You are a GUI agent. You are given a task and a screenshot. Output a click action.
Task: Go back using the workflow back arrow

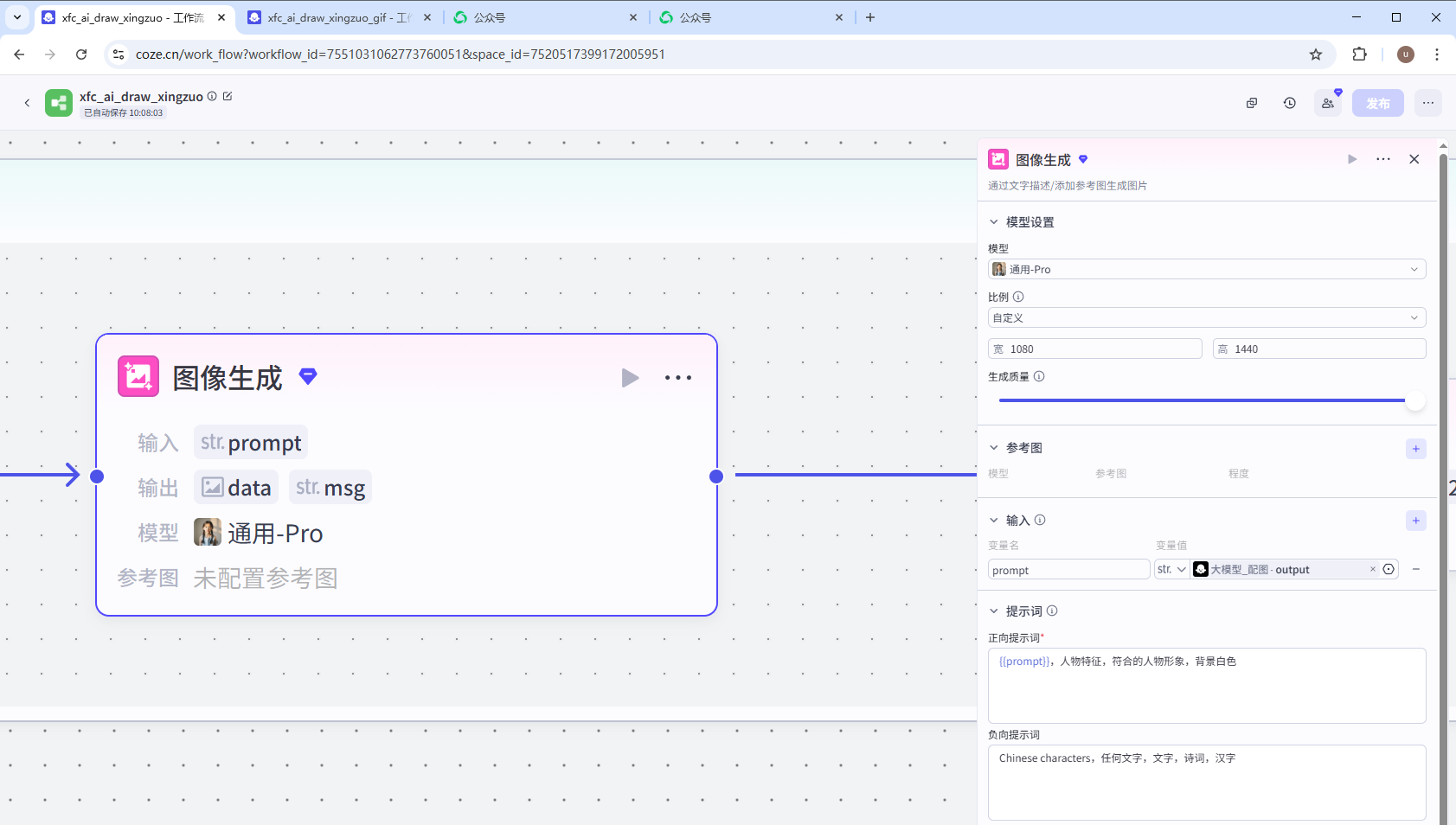pos(27,103)
